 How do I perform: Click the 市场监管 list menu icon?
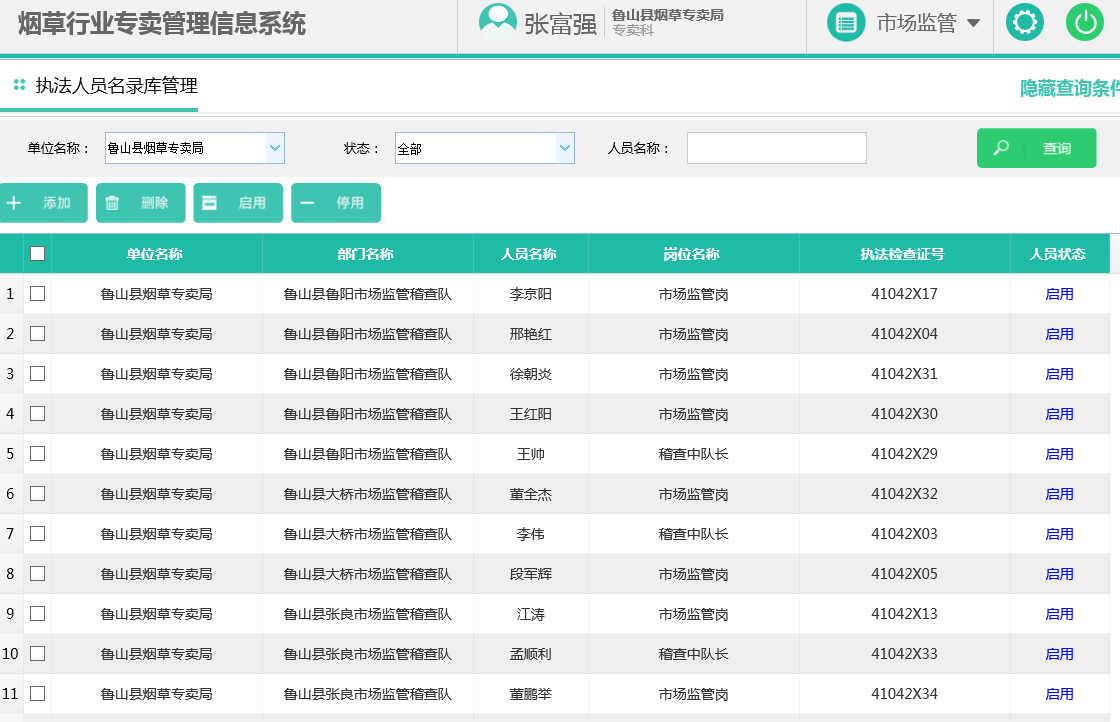(846, 23)
